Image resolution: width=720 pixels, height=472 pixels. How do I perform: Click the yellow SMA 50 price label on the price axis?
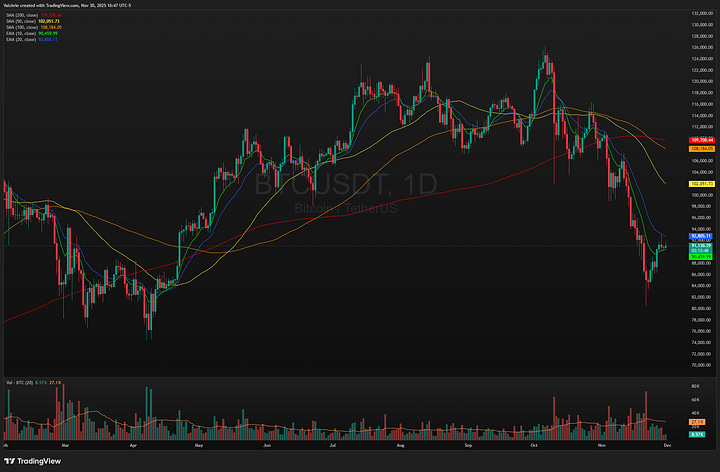(702, 184)
